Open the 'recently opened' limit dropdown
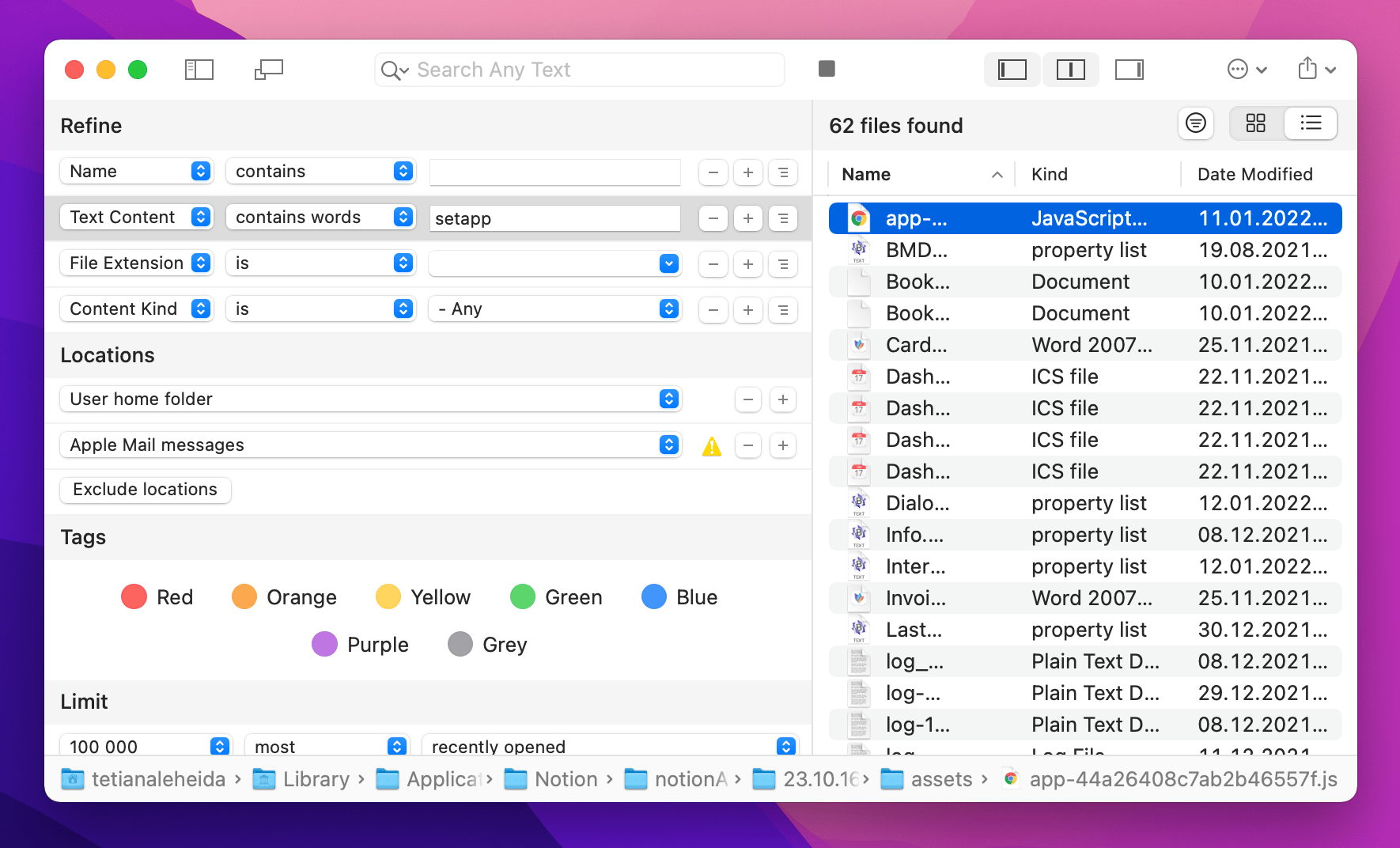The height and width of the screenshot is (848, 1400). coord(610,746)
